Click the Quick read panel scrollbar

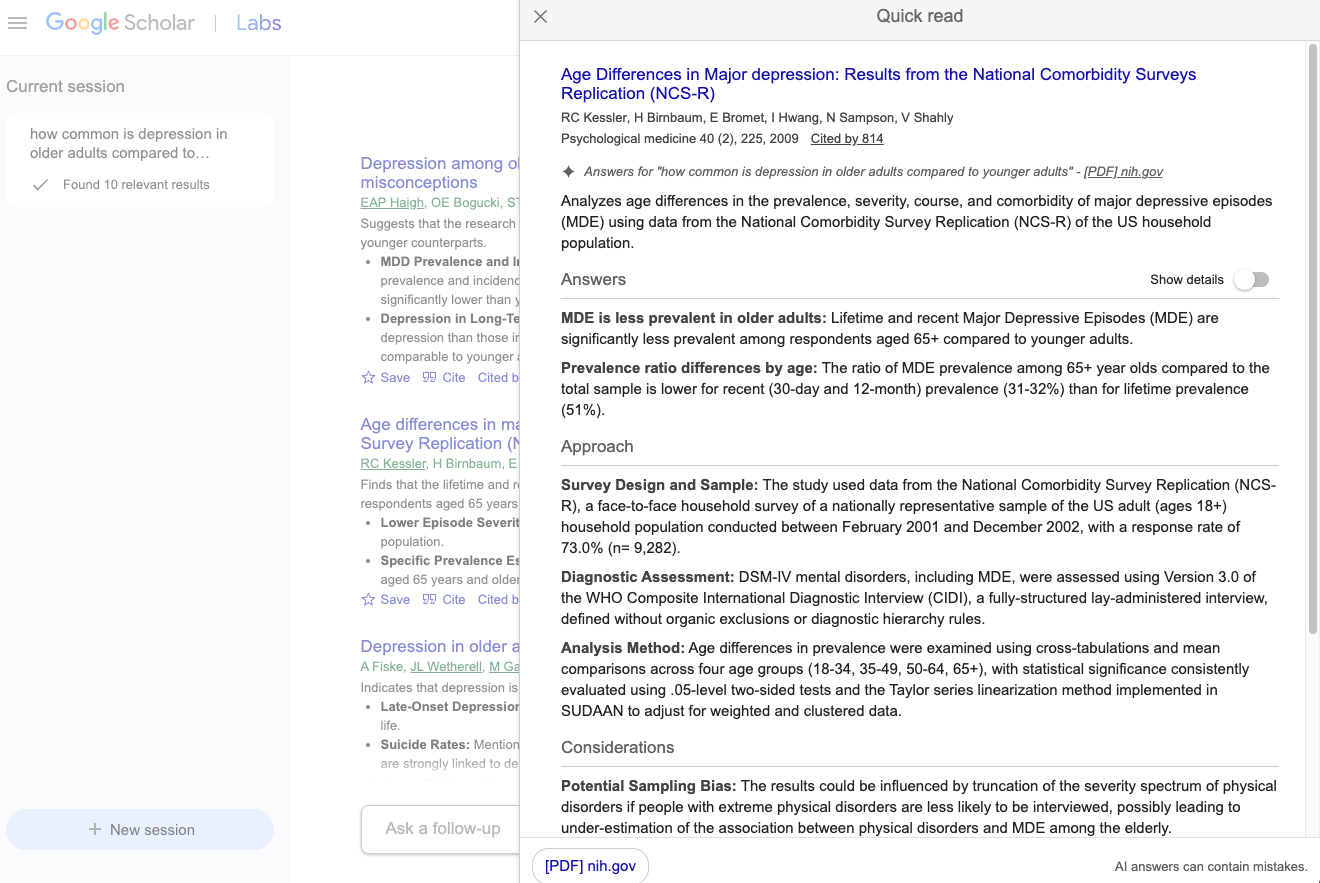(x=1313, y=340)
